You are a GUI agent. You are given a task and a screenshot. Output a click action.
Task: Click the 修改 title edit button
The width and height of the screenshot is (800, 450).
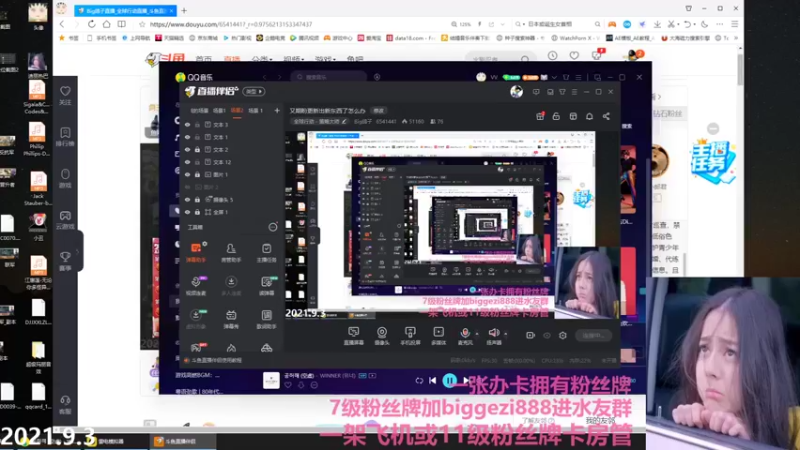click(x=379, y=110)
